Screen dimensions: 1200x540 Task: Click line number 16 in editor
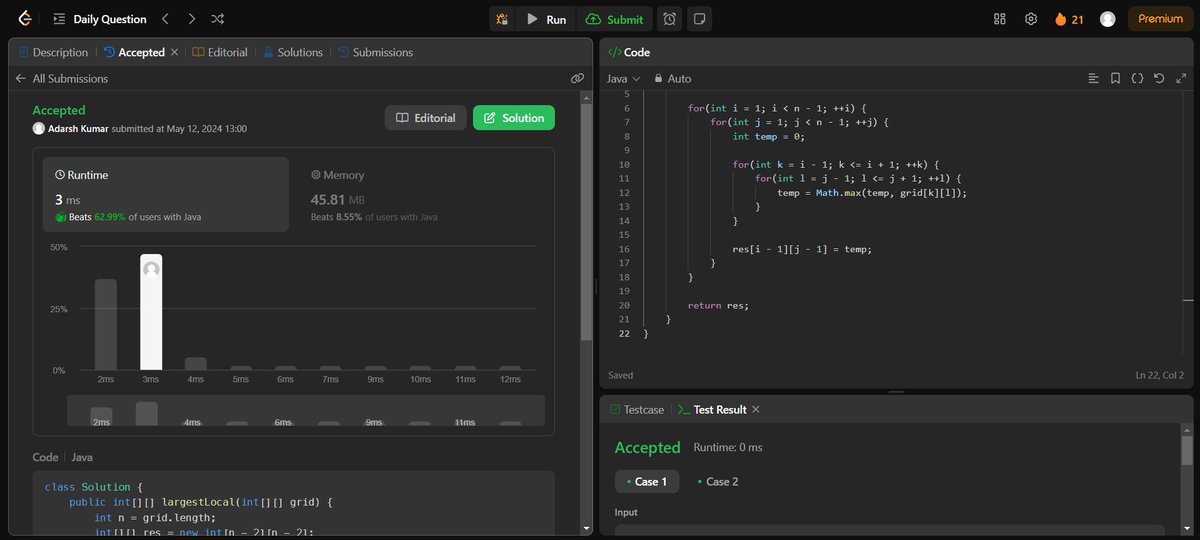click(x=624, y=249)
